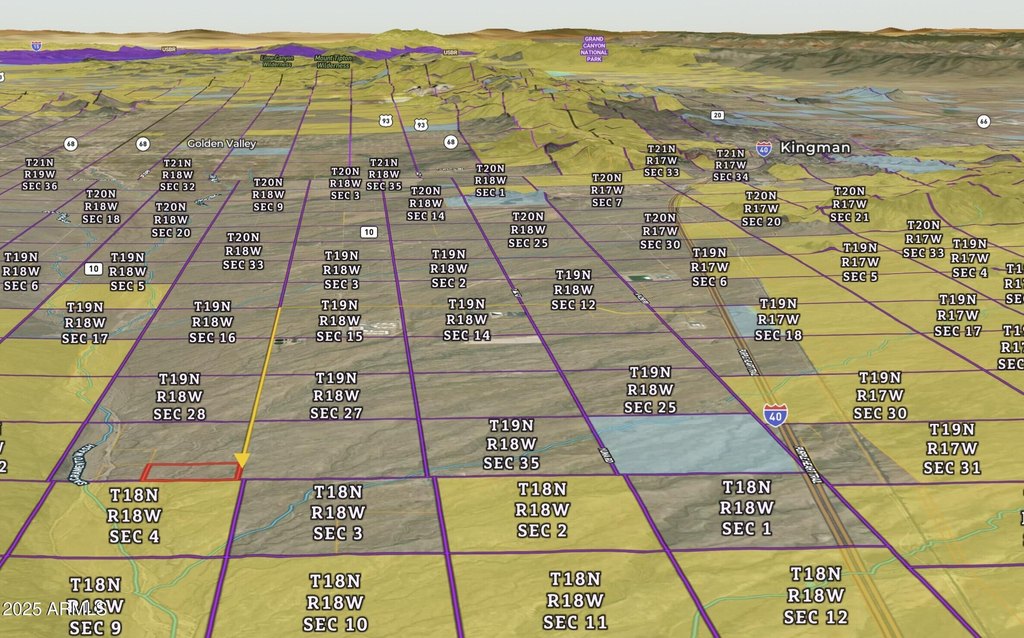Click the Route 20 road marker near Kingman
Viewport: 1024px width, 638px height.
717,115
